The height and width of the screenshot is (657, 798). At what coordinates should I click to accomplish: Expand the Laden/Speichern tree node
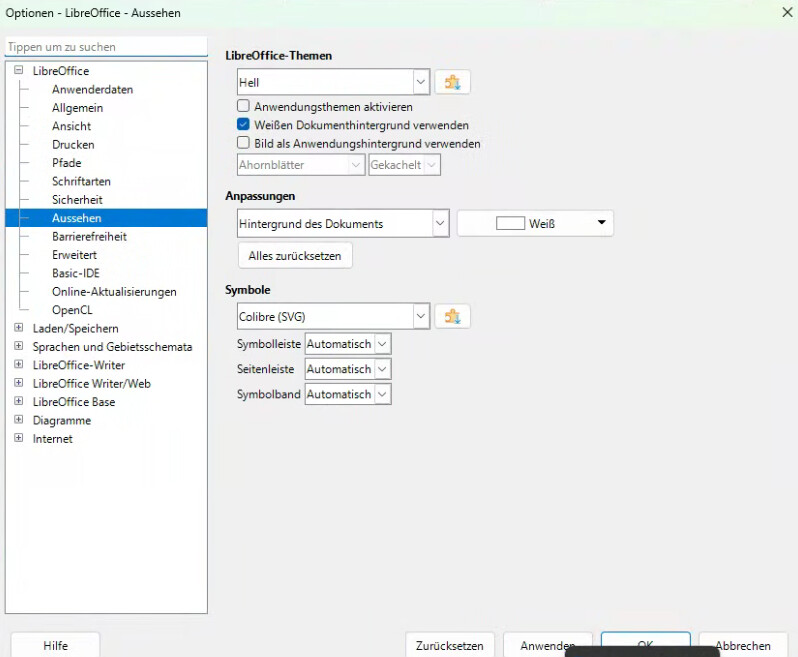tap(18, 328)
